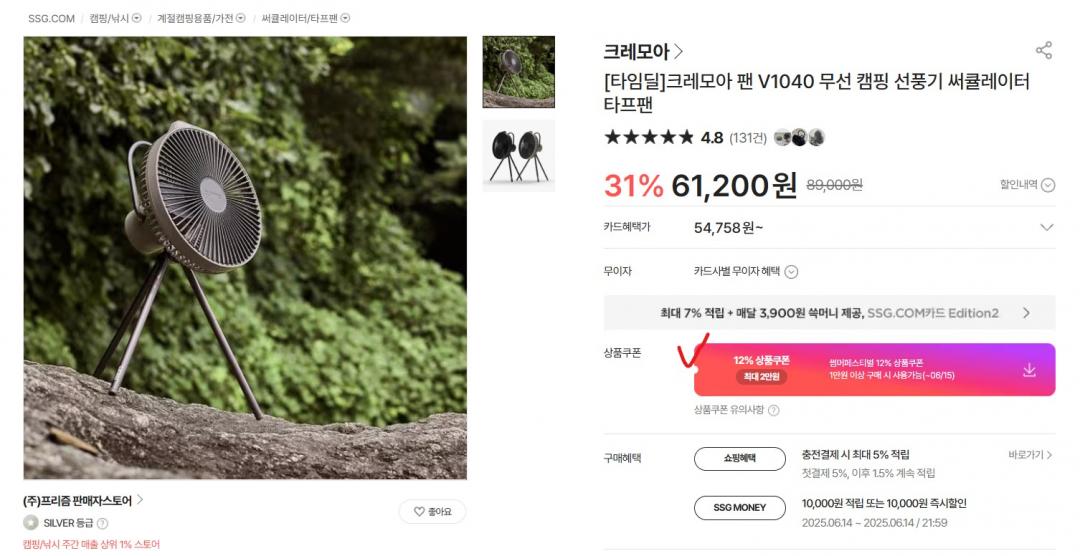Click the heart 좋아요 like button
The image size is (1080, 556).
pyautogui.click(x=433, y=512)
